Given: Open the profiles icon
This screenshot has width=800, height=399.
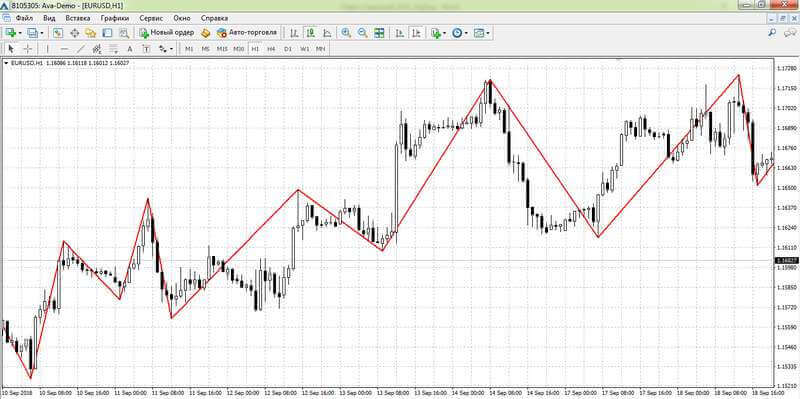Looking at the screenshot, I should 33,33.
